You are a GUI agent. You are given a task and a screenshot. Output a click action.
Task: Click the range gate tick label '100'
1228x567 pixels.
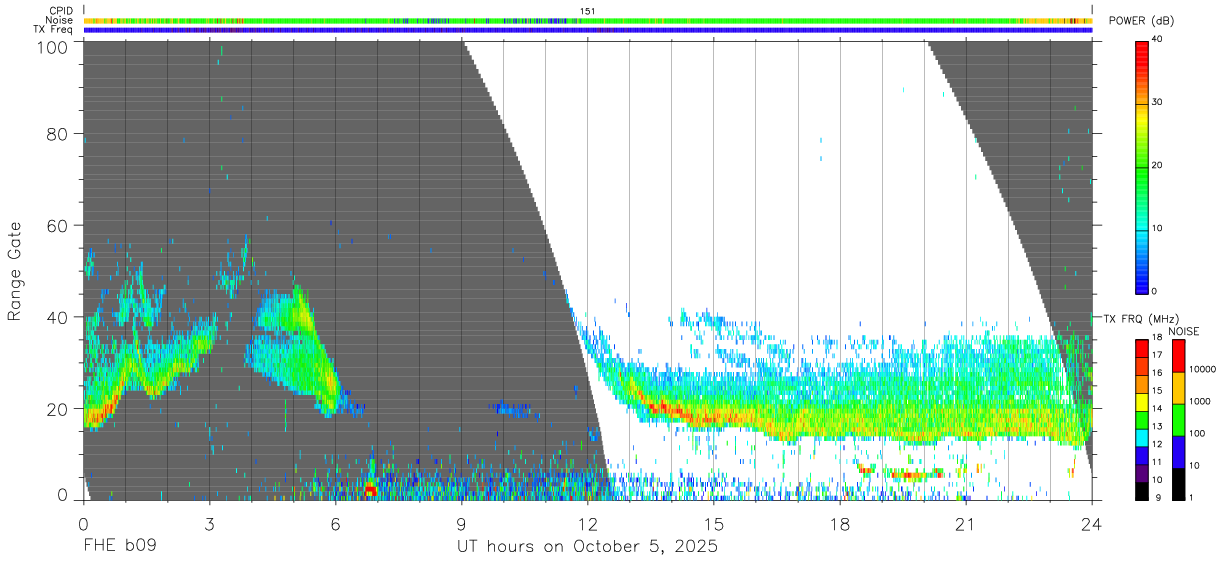coord(54,46)
